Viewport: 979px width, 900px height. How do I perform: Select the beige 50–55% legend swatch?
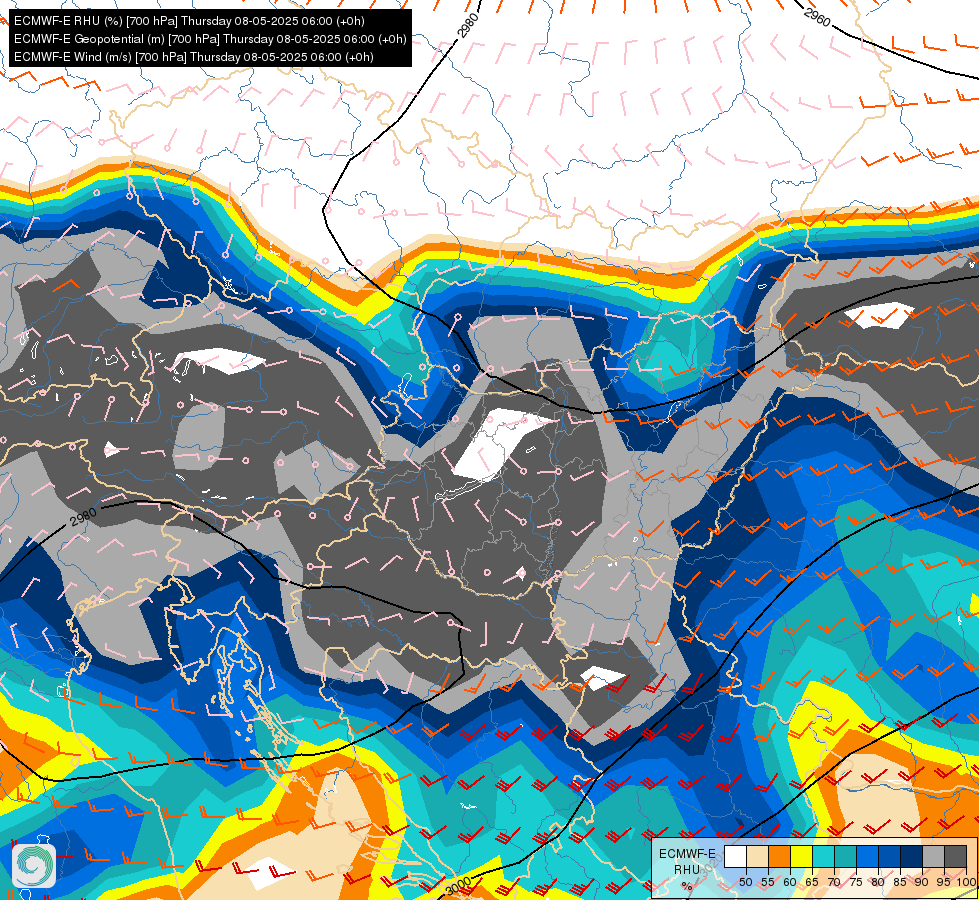pyautogui.click(x=757, y=857)
